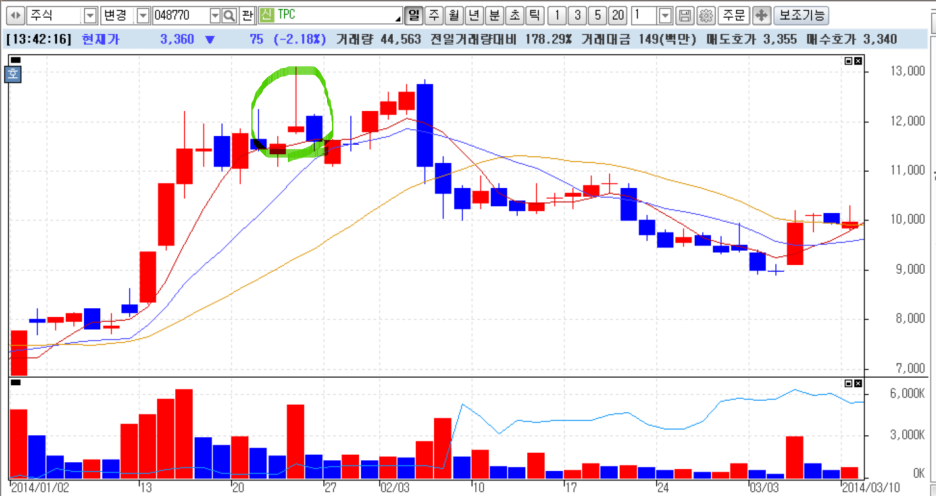Viewport: 936px width, 496px height.
Task: Click interval preset button 1
Action: click(x=557, y=16)
